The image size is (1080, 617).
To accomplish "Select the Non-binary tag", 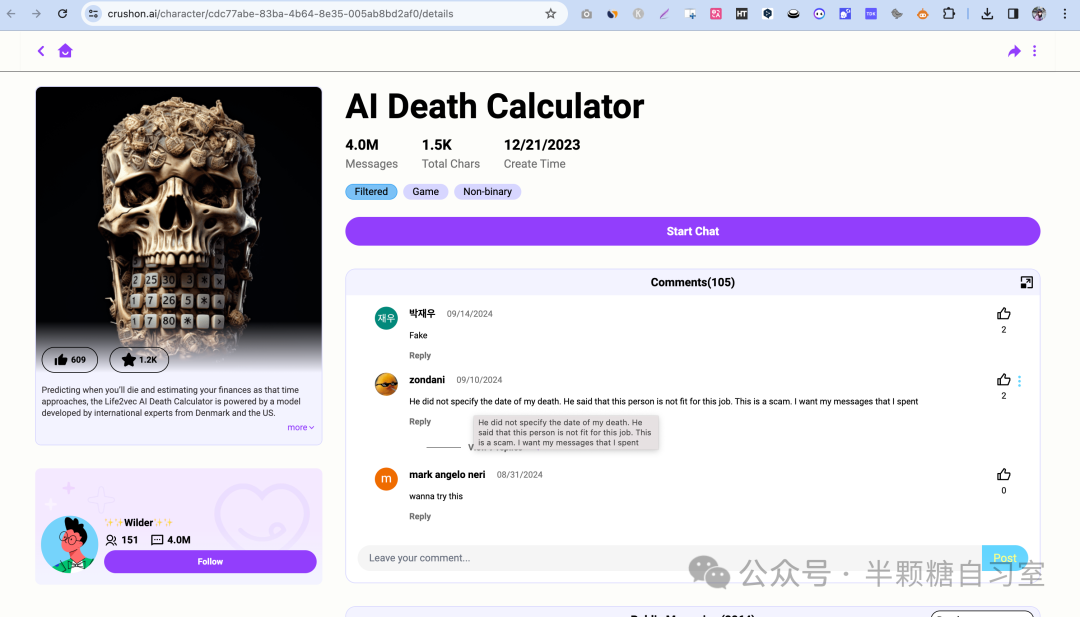I will (488, 191).
